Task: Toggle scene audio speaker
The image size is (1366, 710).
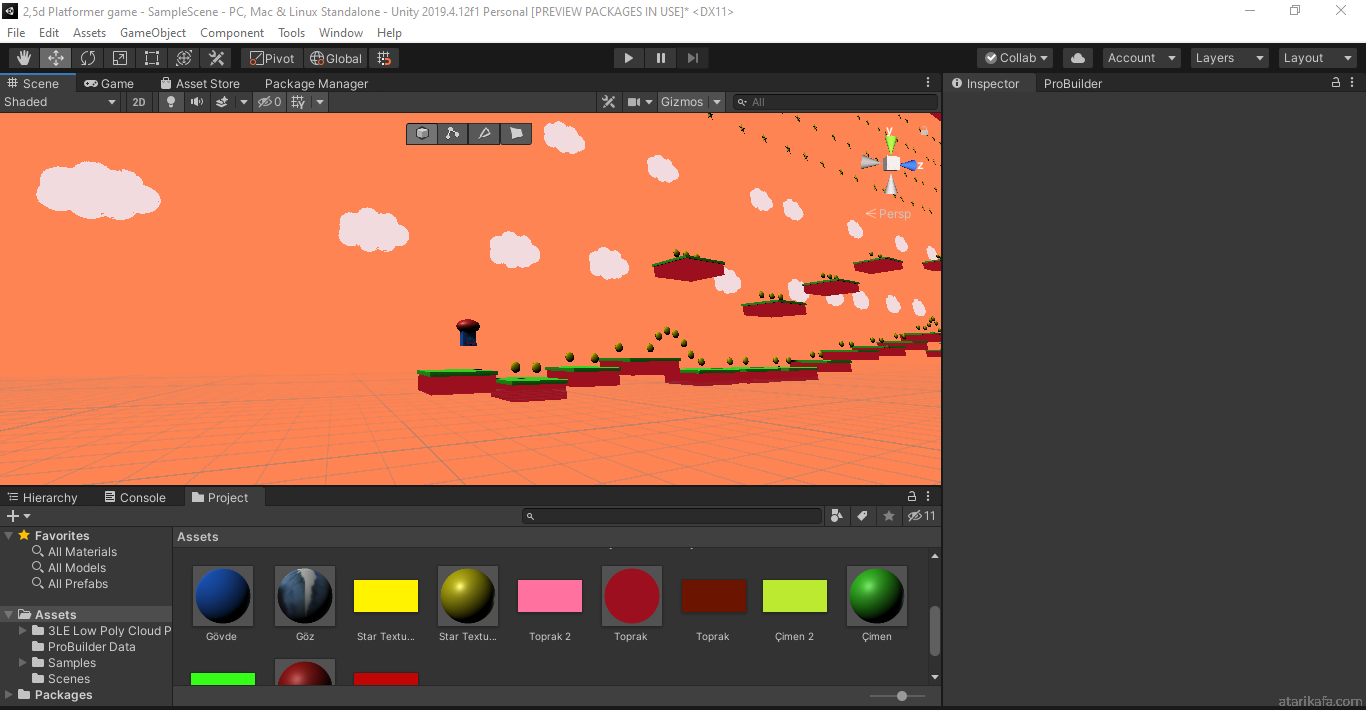Action: click(x=197, y=102)
